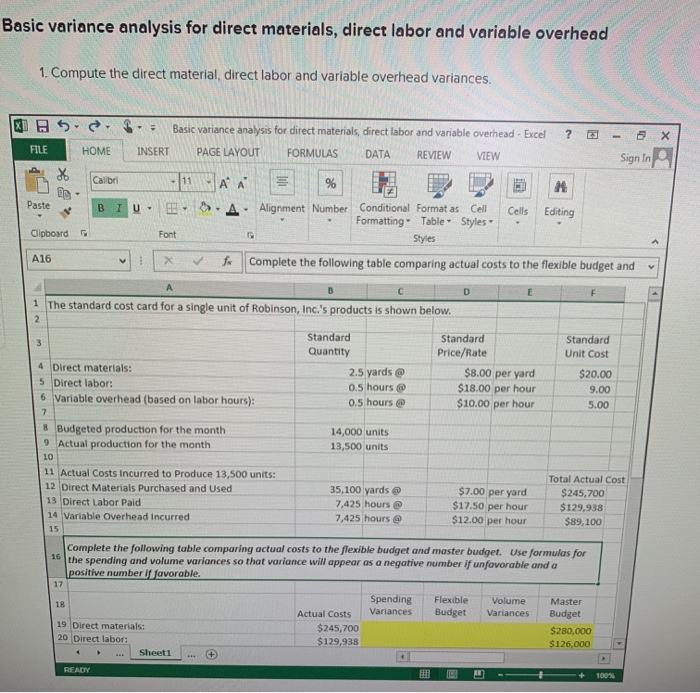Viewport: 700px width, 693px height.
Task: Click the zoom in plus button
Action: [581, 675]
